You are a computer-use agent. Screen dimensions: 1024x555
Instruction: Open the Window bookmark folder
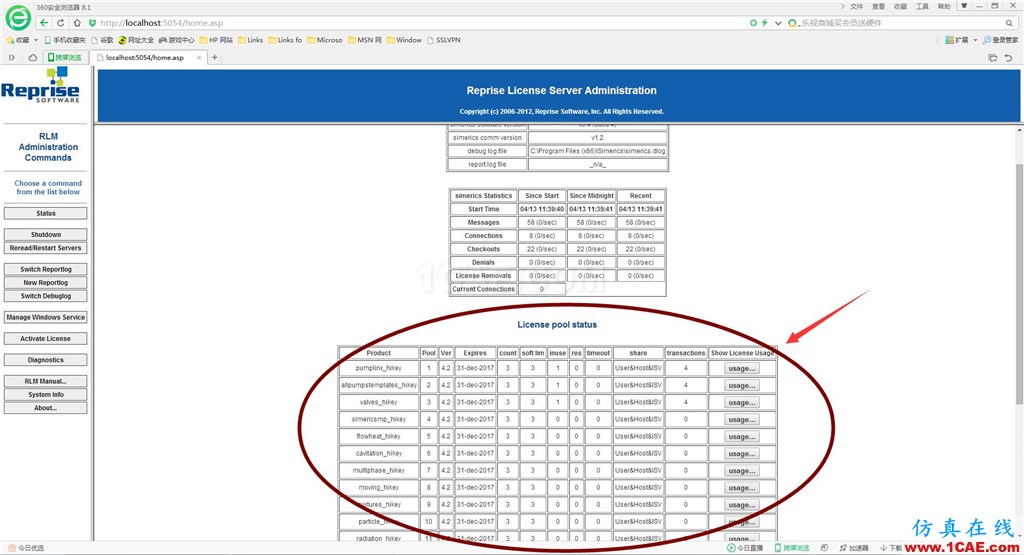(404, 40)
